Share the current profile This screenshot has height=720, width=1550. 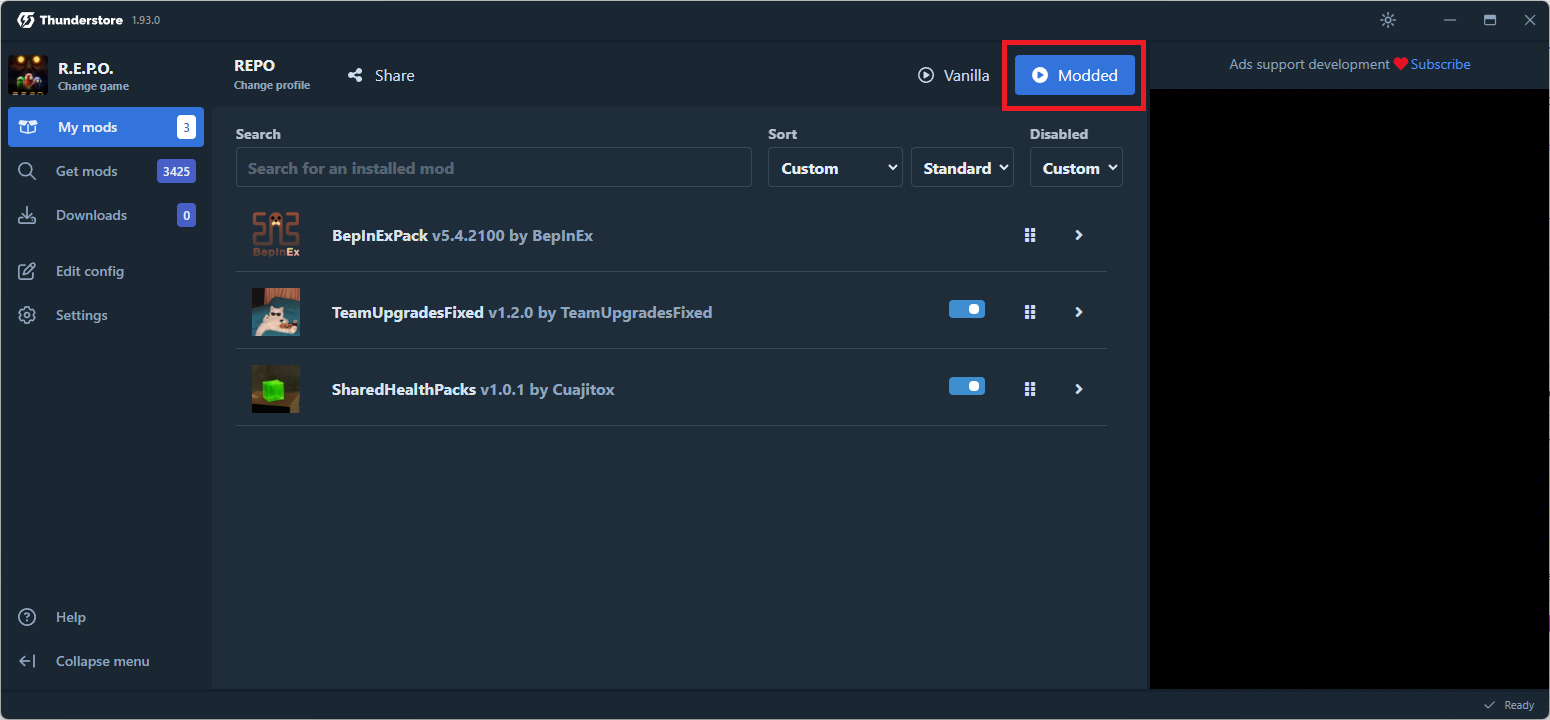(381, 75)
